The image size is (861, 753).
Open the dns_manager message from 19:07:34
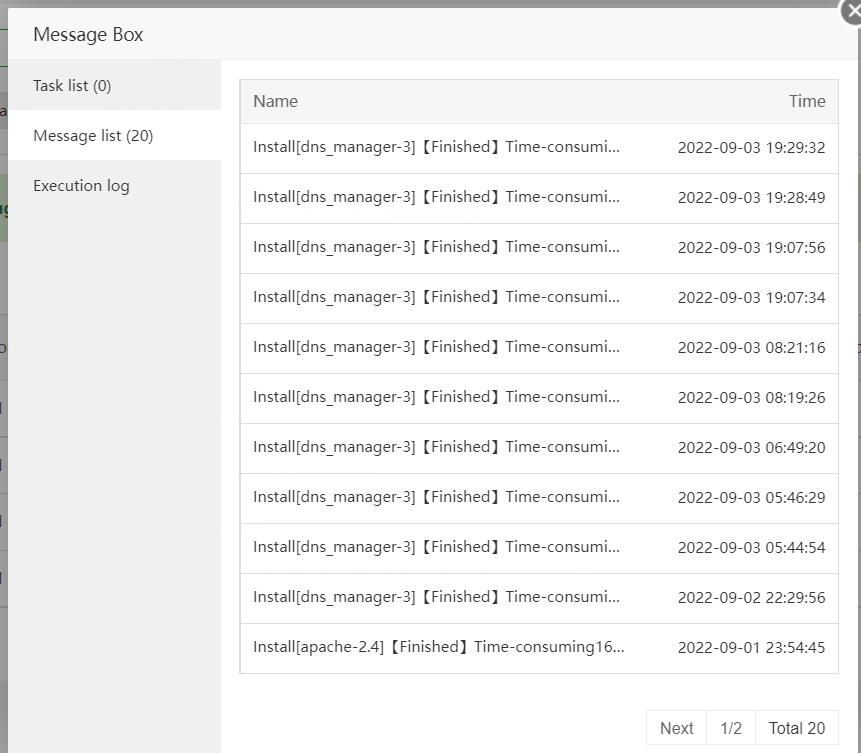coord(437,298)
